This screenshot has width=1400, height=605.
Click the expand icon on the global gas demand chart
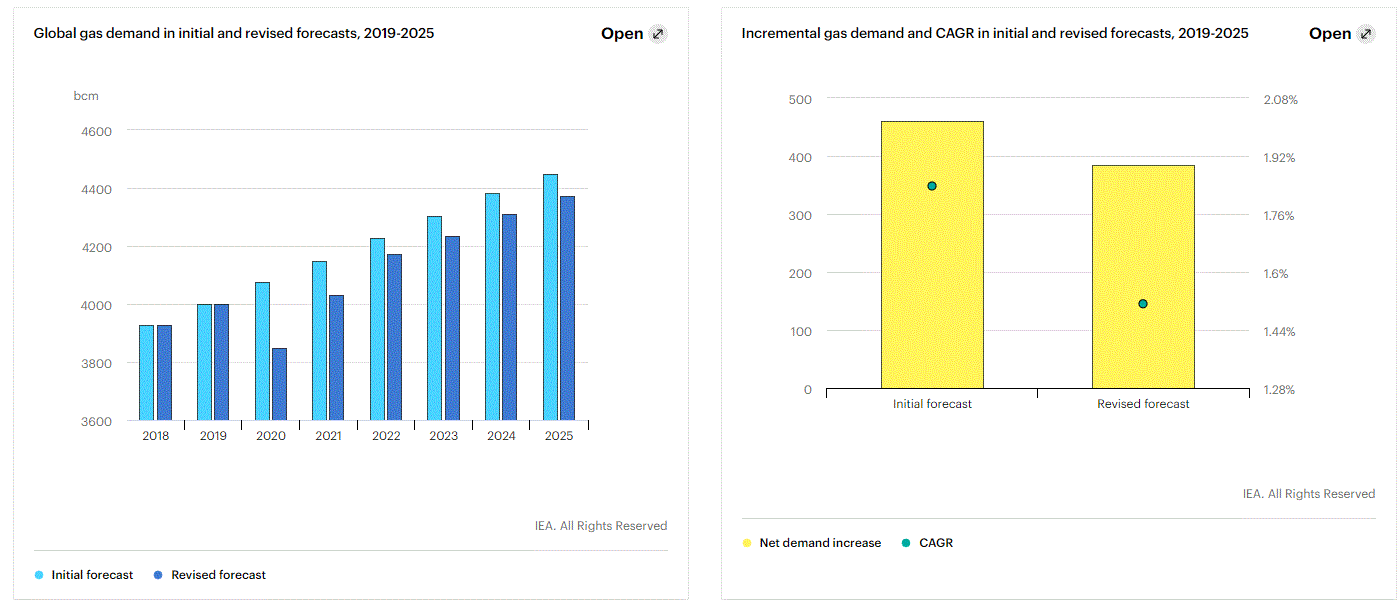point(657,34)
